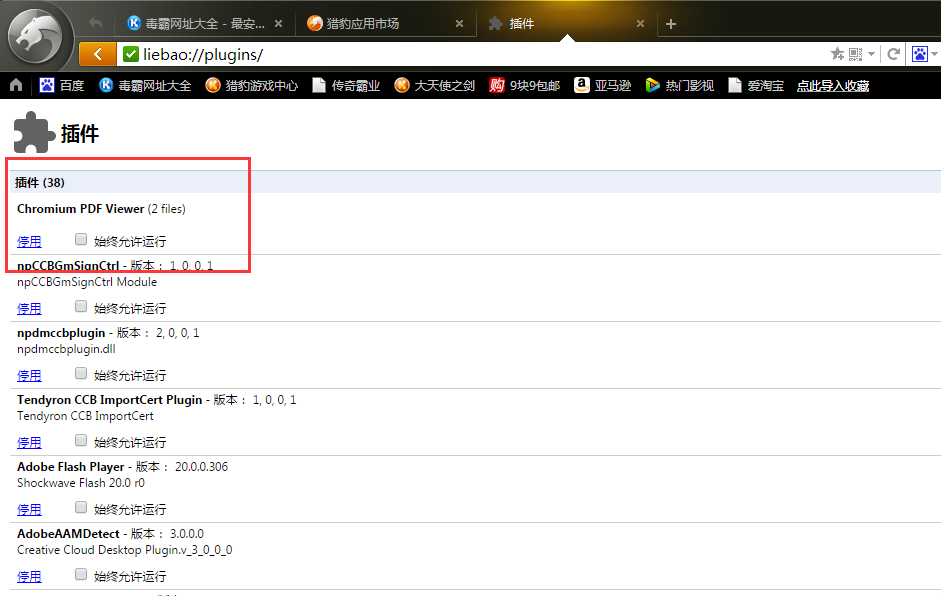The height and width of the screenshot is (596, 941).
Task: Click the liebao://plugins/ address field
Action: tap(480, 54)
